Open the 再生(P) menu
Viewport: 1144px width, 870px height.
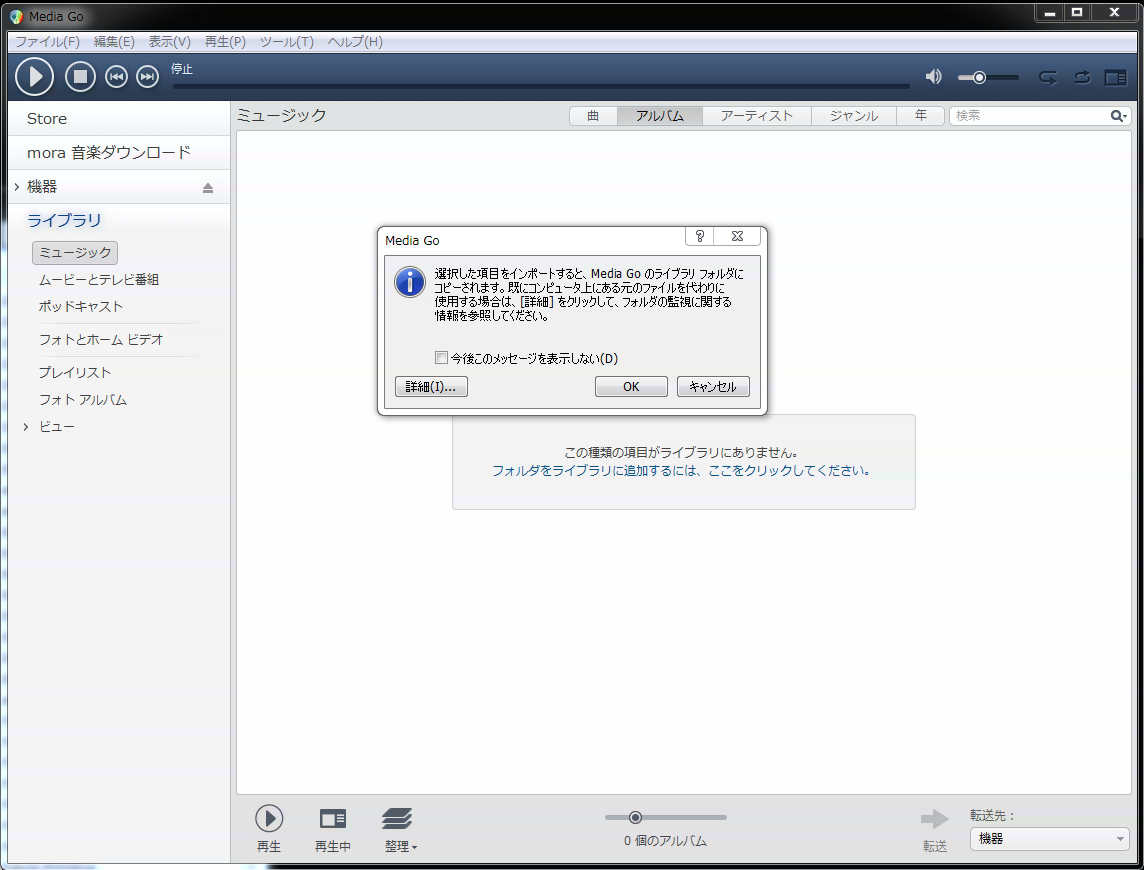(225, 42)
